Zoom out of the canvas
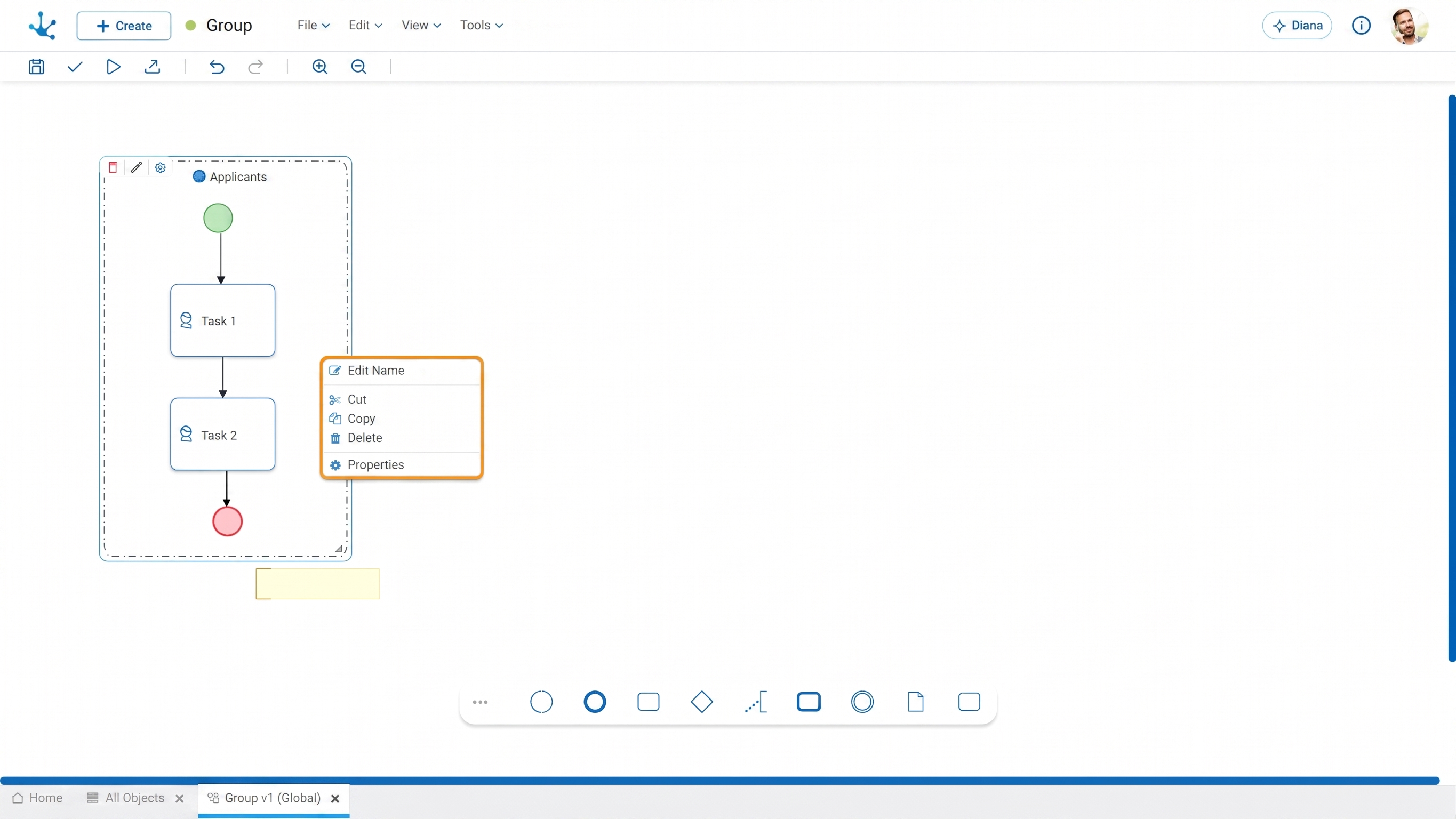The width and height of the screenshot is (1456, 819). tap(359, 67)
